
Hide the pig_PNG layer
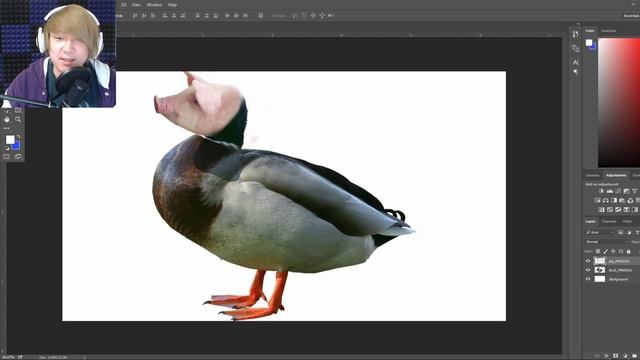point(588,261)
